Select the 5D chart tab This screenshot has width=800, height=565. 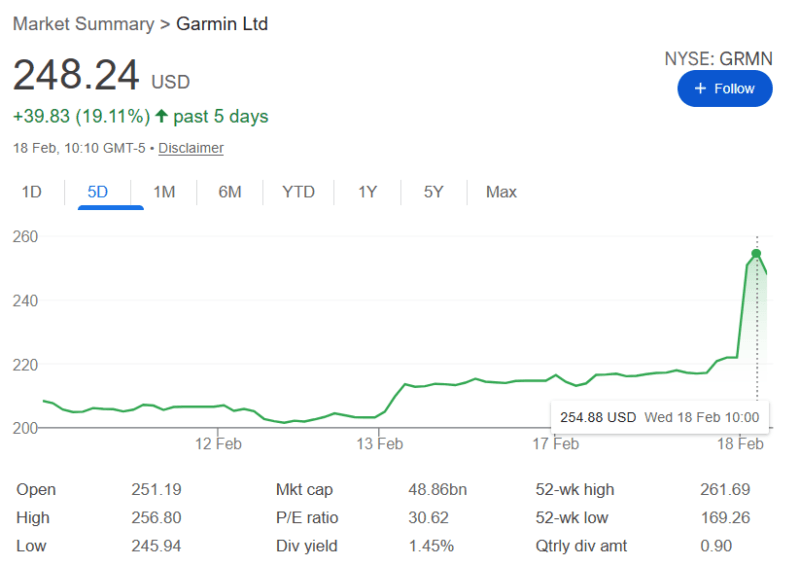pos(98,192)
